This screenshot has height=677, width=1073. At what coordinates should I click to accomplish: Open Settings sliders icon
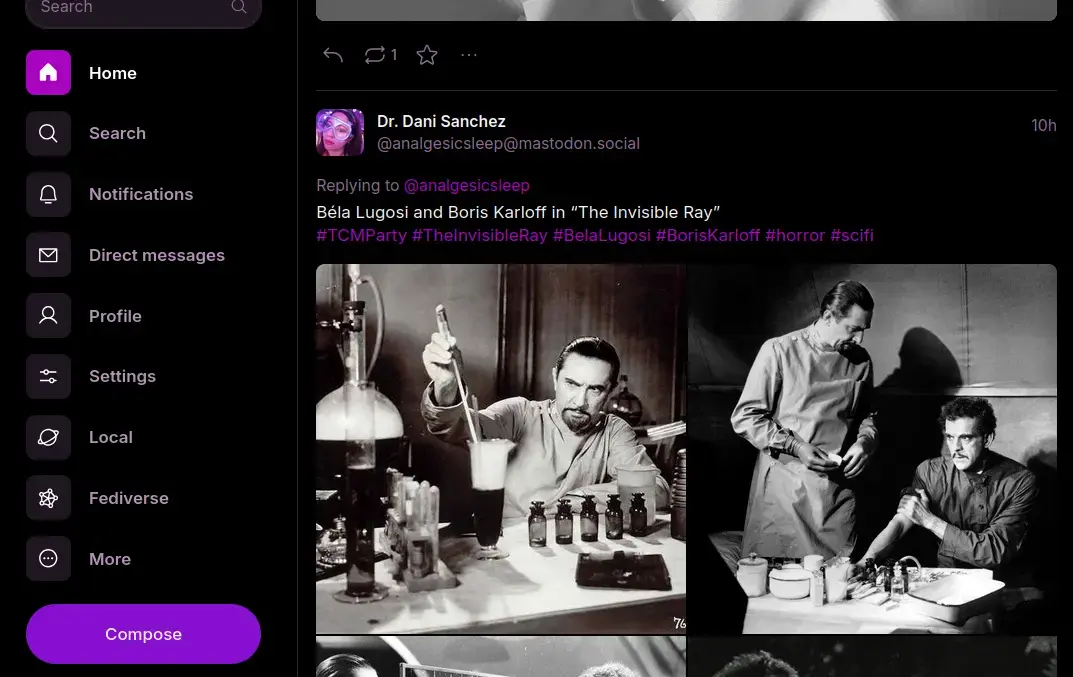(48, 376)
